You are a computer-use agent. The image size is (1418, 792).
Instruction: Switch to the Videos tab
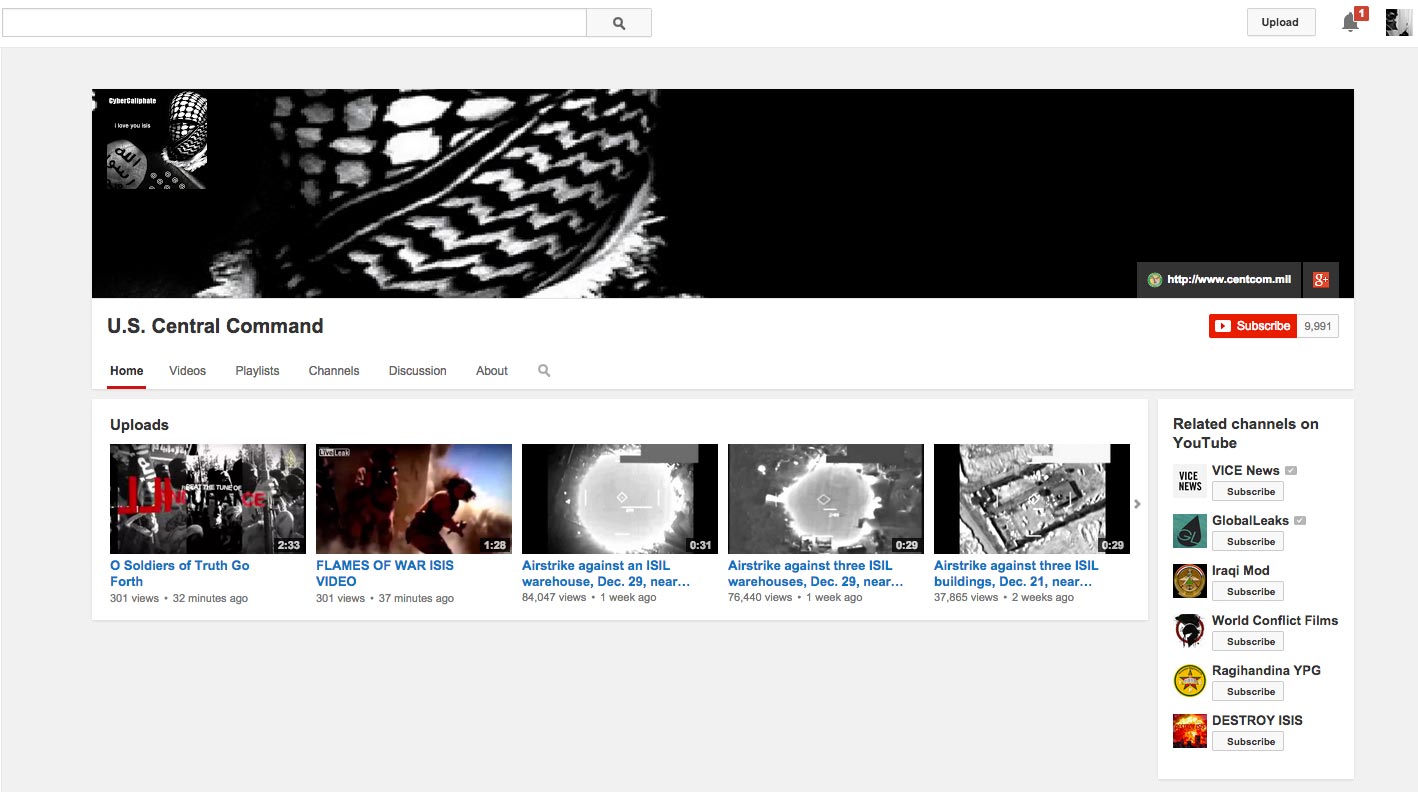point(187,371)
